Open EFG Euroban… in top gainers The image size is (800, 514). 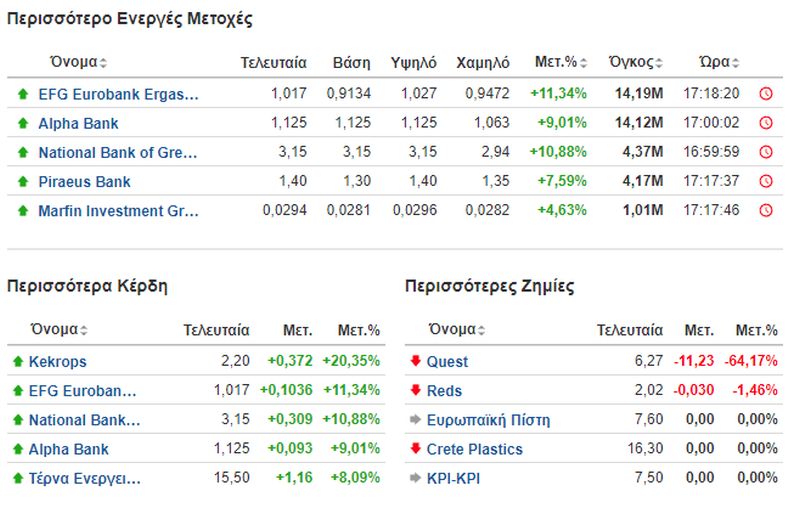[x=83, y=391]
